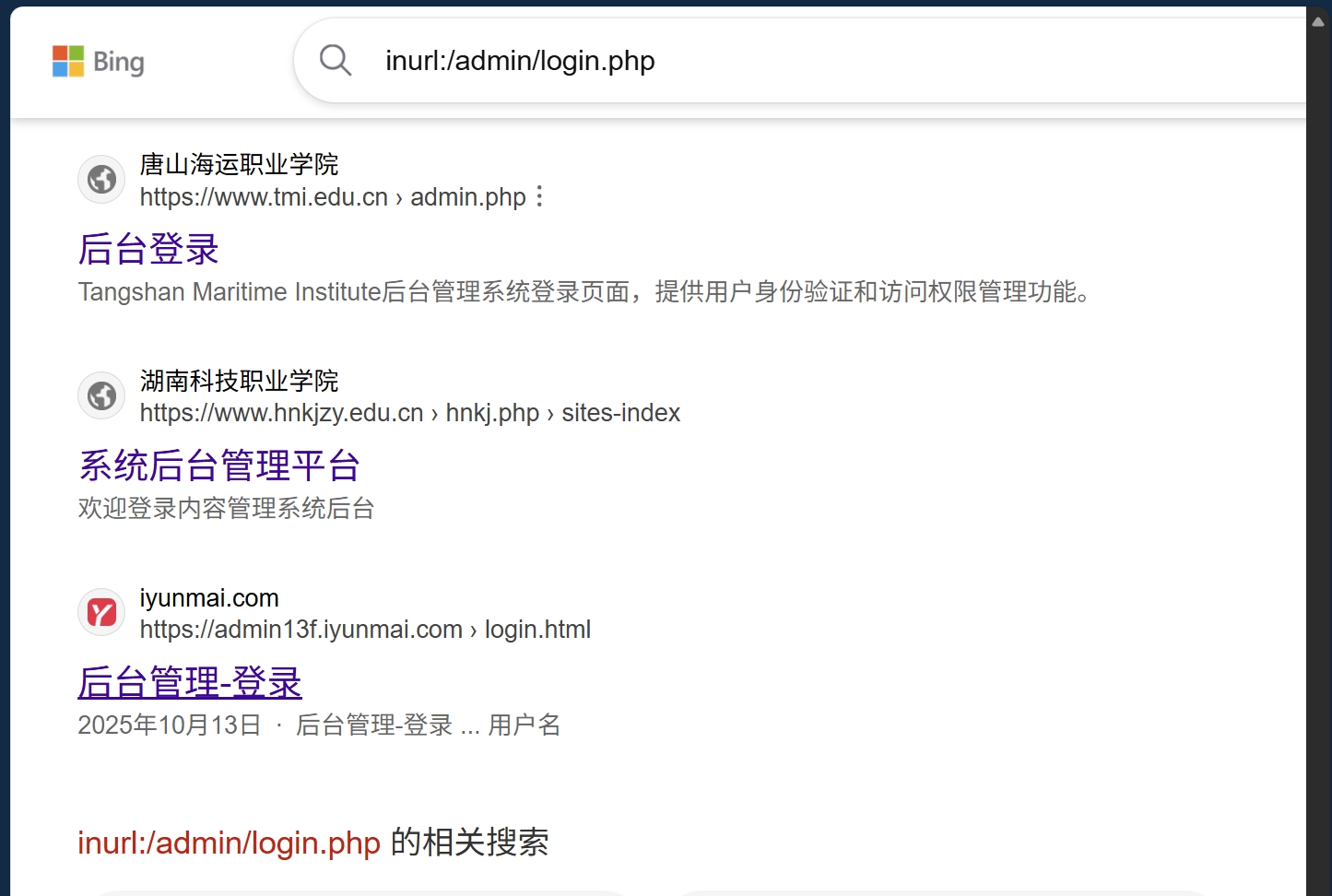Image resolution: width=1332 pixels, height=896 pixels.
Task: Click globe favicon for 湖南科技职业学院 result
Action: [x=101, y=396]
